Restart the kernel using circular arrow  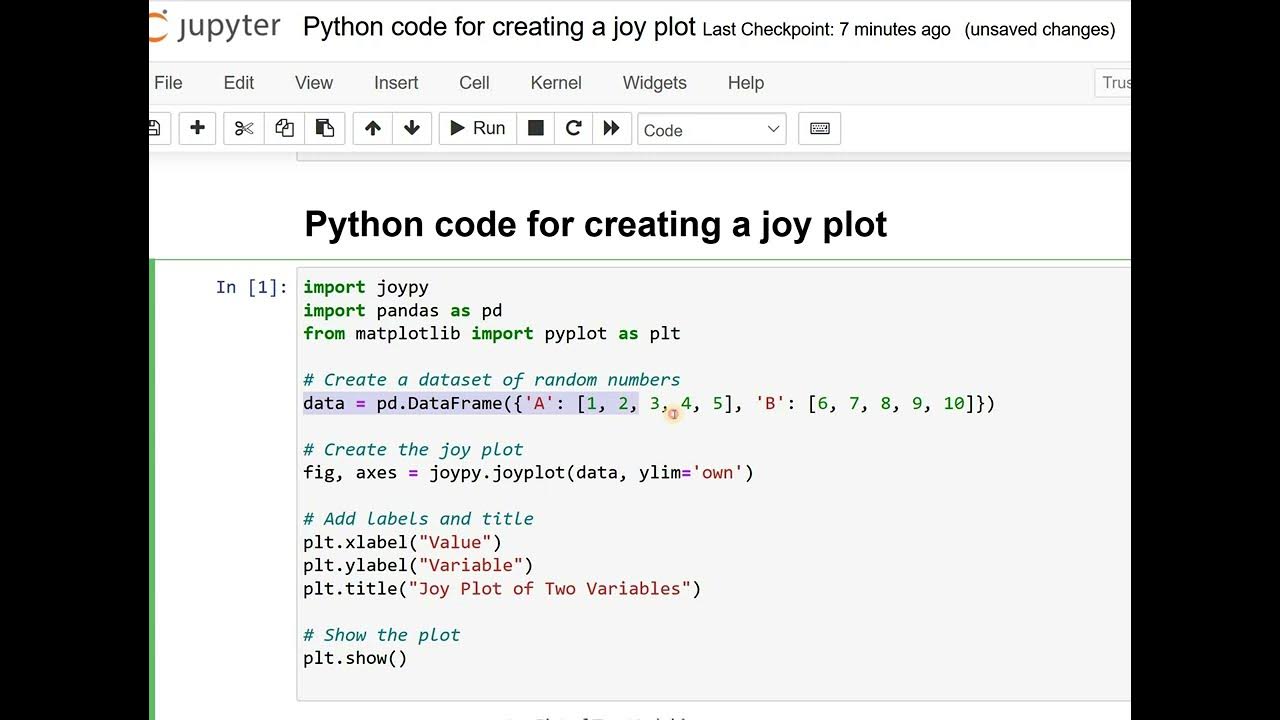click(x=573, y=128)
